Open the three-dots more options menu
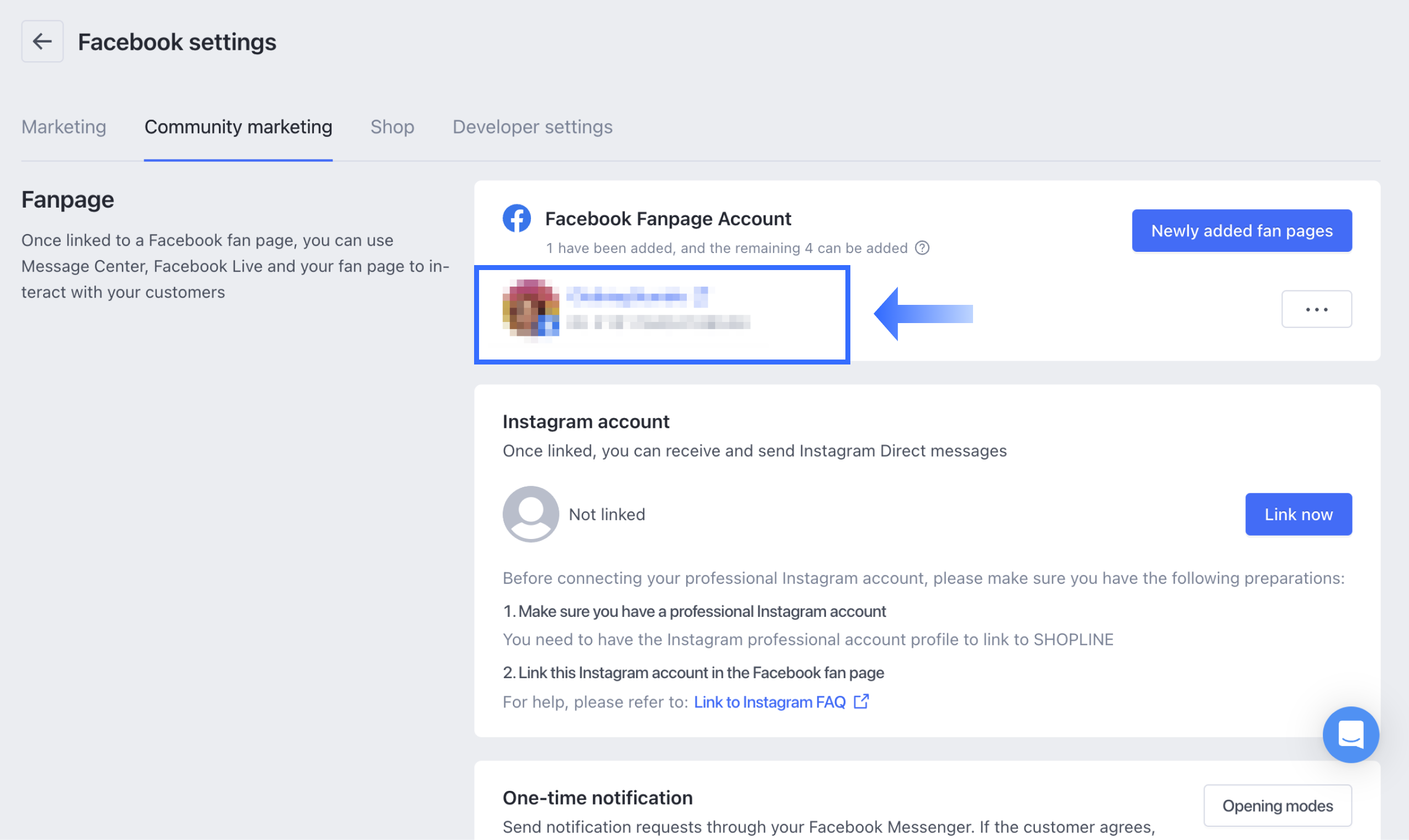The image size is (1409, 840). coord(1316,309)
